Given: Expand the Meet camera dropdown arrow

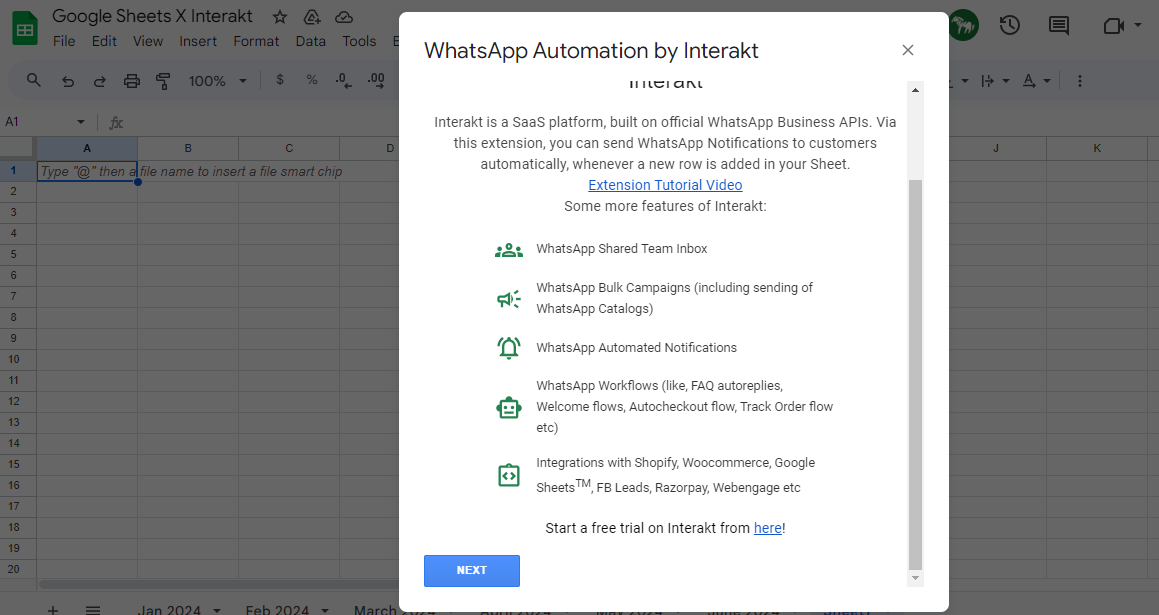Looking at the screenshot, I should (x=1140, y=27).
